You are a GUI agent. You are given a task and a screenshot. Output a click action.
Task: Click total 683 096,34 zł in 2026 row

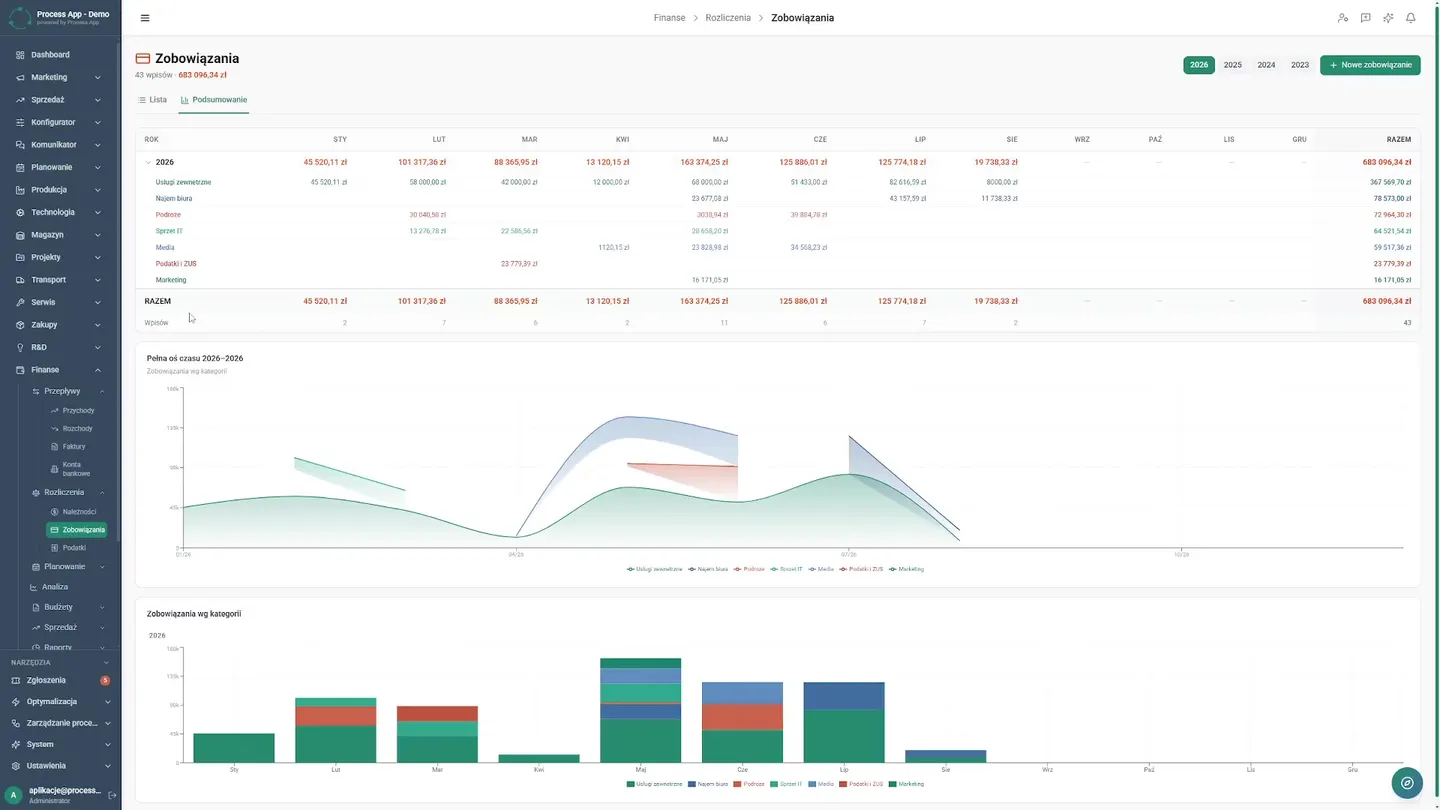(x=1386, y=162)
